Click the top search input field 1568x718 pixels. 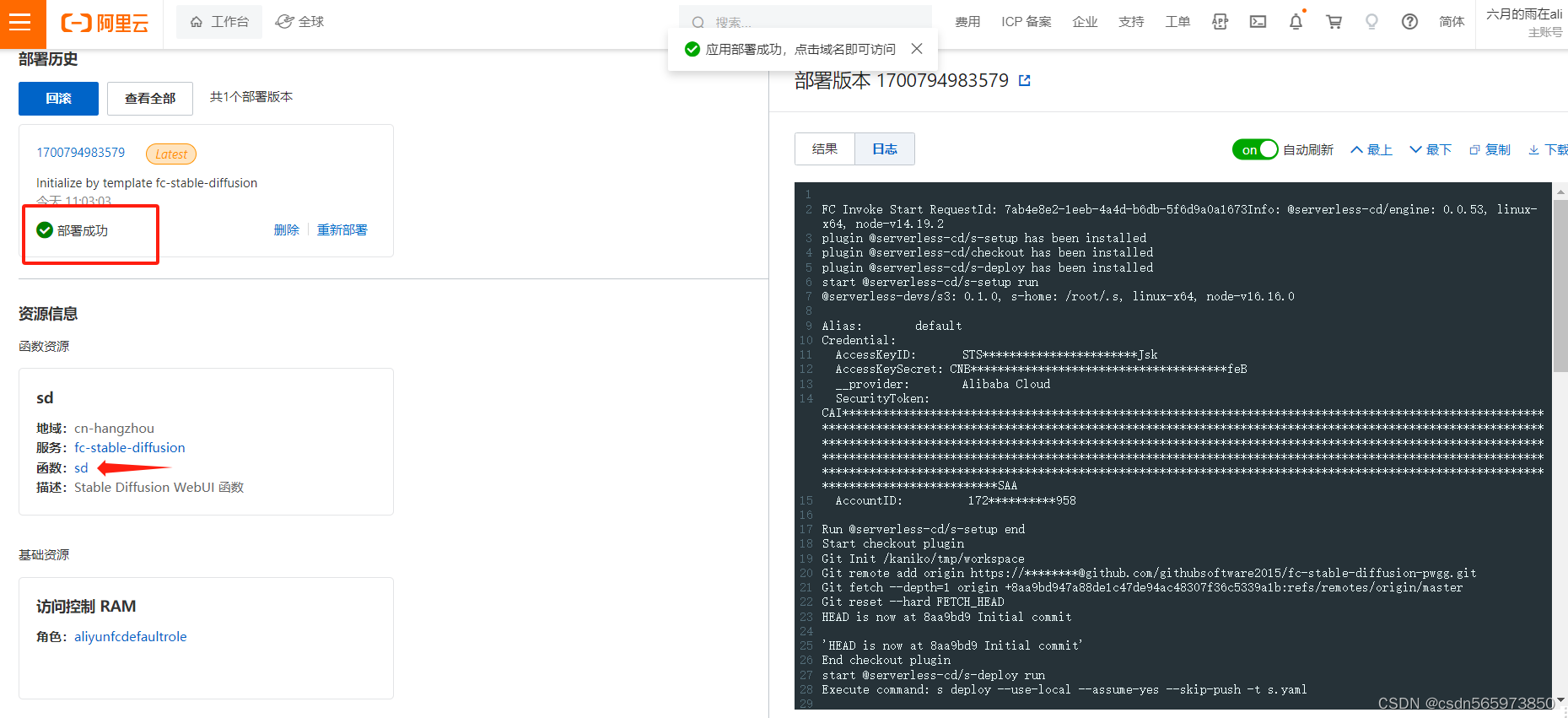coord(806,21)
